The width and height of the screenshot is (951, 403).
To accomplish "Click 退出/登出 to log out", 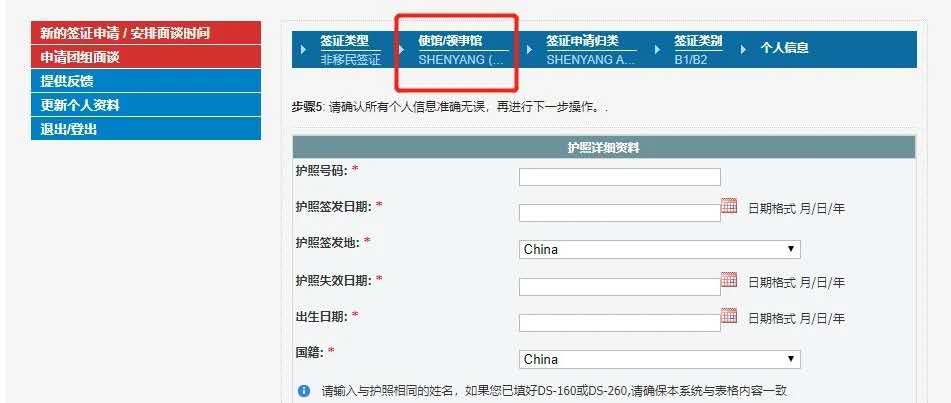I will tap(146, 129).
